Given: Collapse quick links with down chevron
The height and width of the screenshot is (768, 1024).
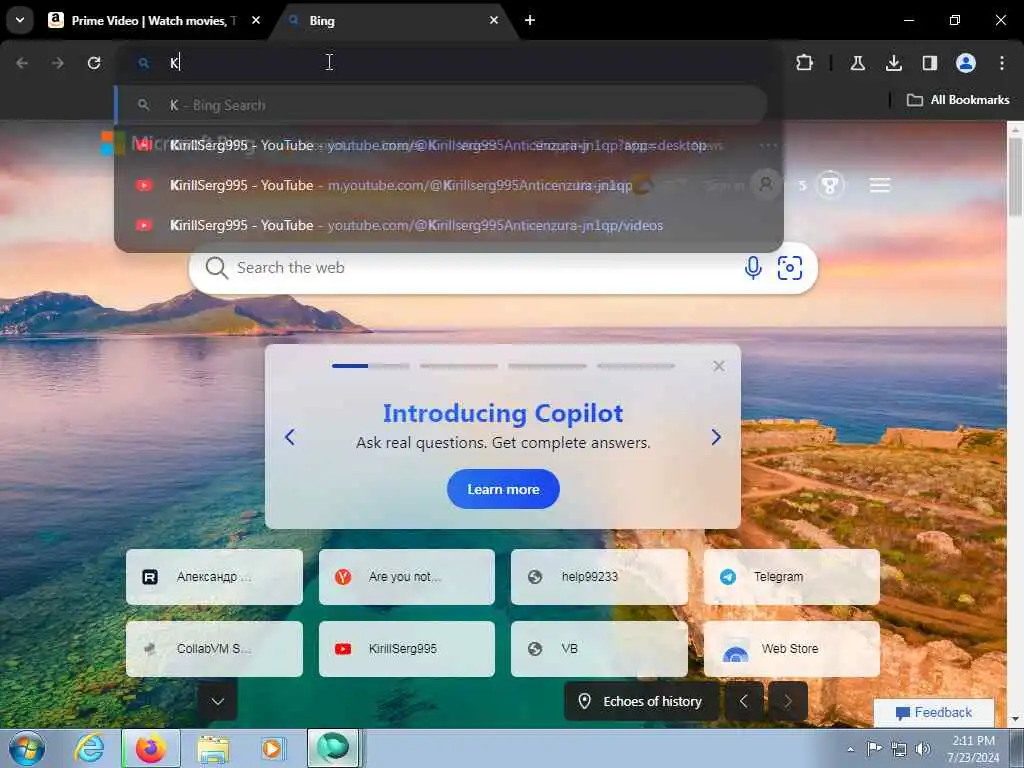Looking at the screenshot, I should point(217,701).
